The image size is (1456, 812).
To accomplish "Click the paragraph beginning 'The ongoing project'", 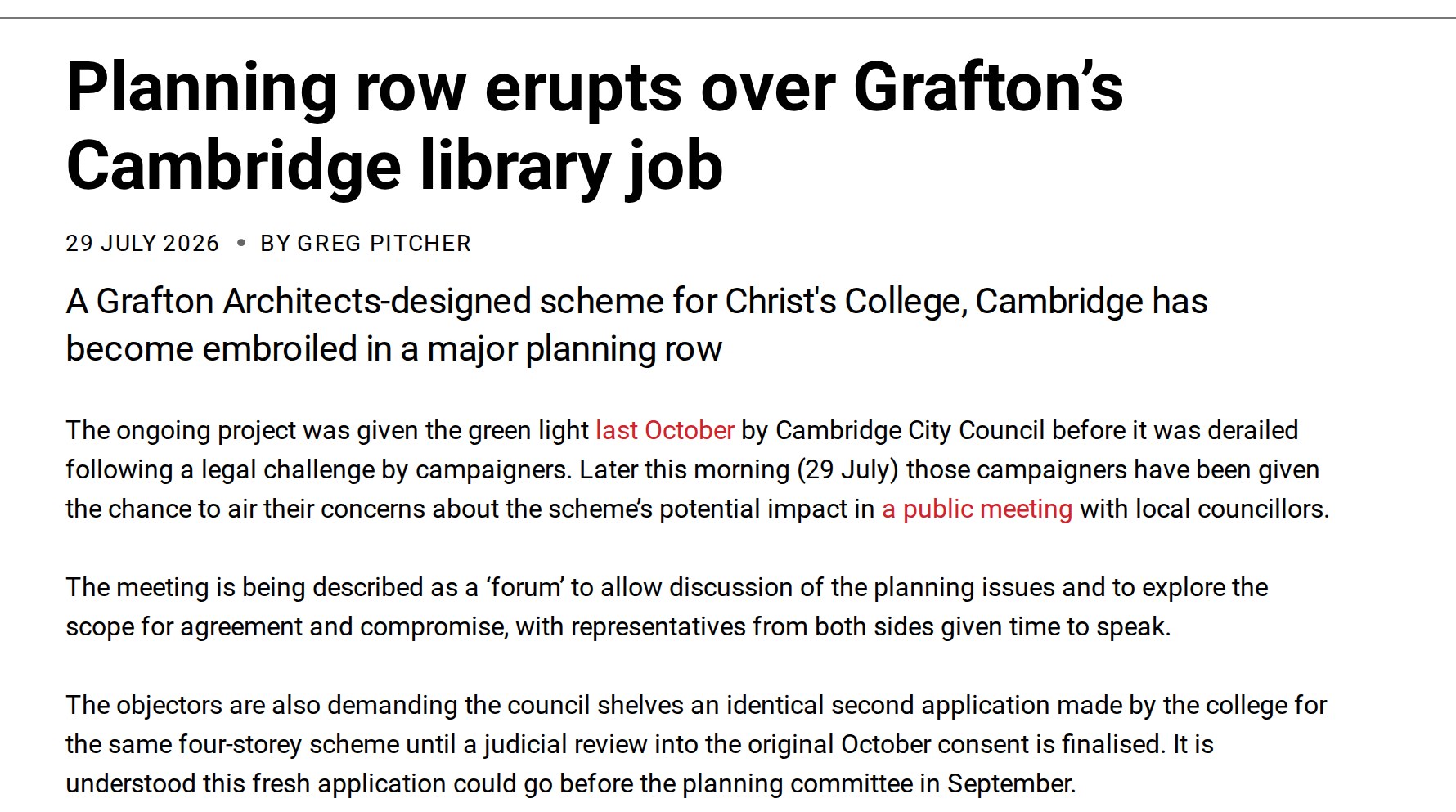I will point(698,469).
